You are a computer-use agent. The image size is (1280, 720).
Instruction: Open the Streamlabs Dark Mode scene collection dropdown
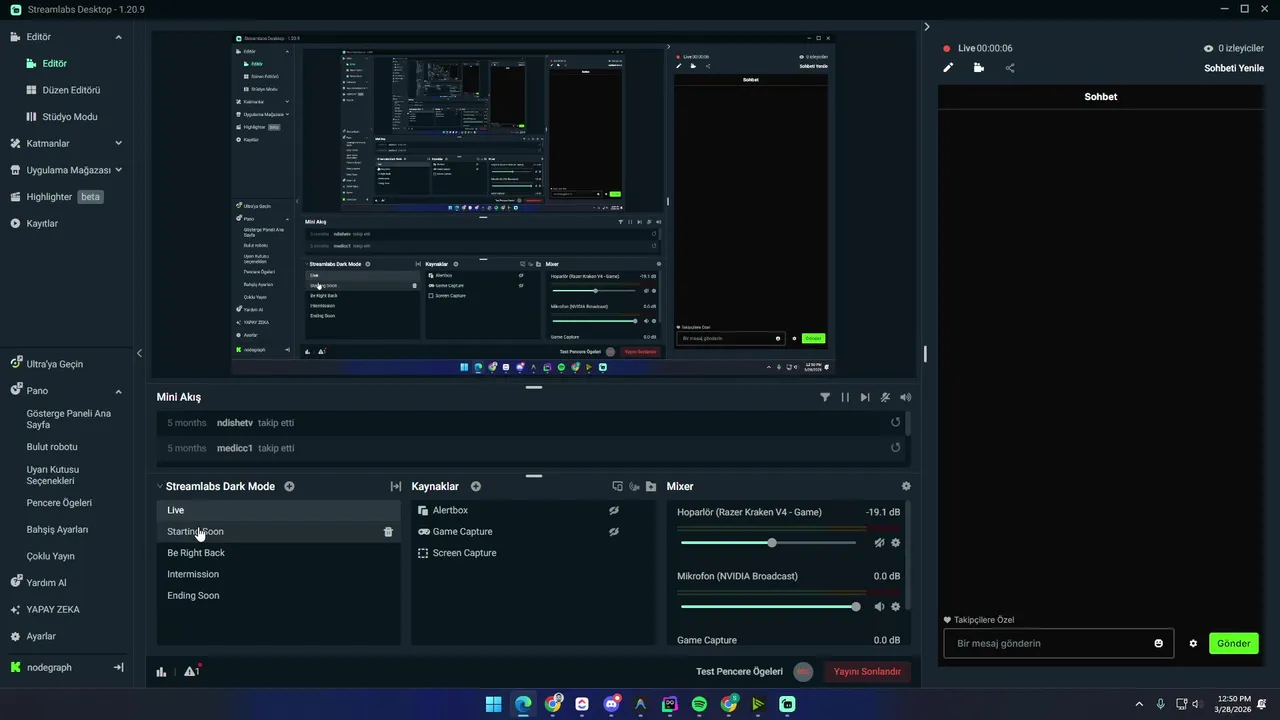tap(160, 486)
